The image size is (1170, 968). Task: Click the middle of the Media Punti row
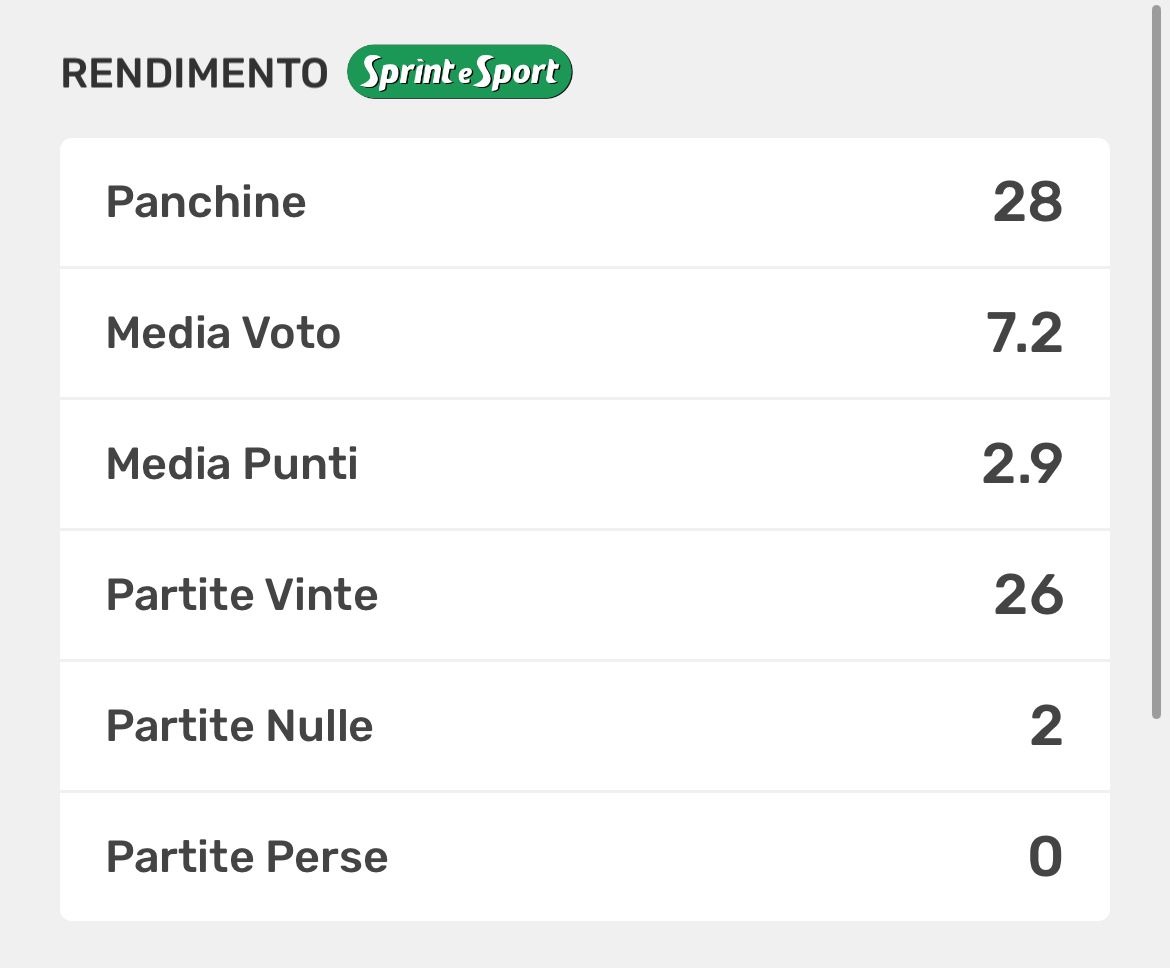(x=585, y=464)
